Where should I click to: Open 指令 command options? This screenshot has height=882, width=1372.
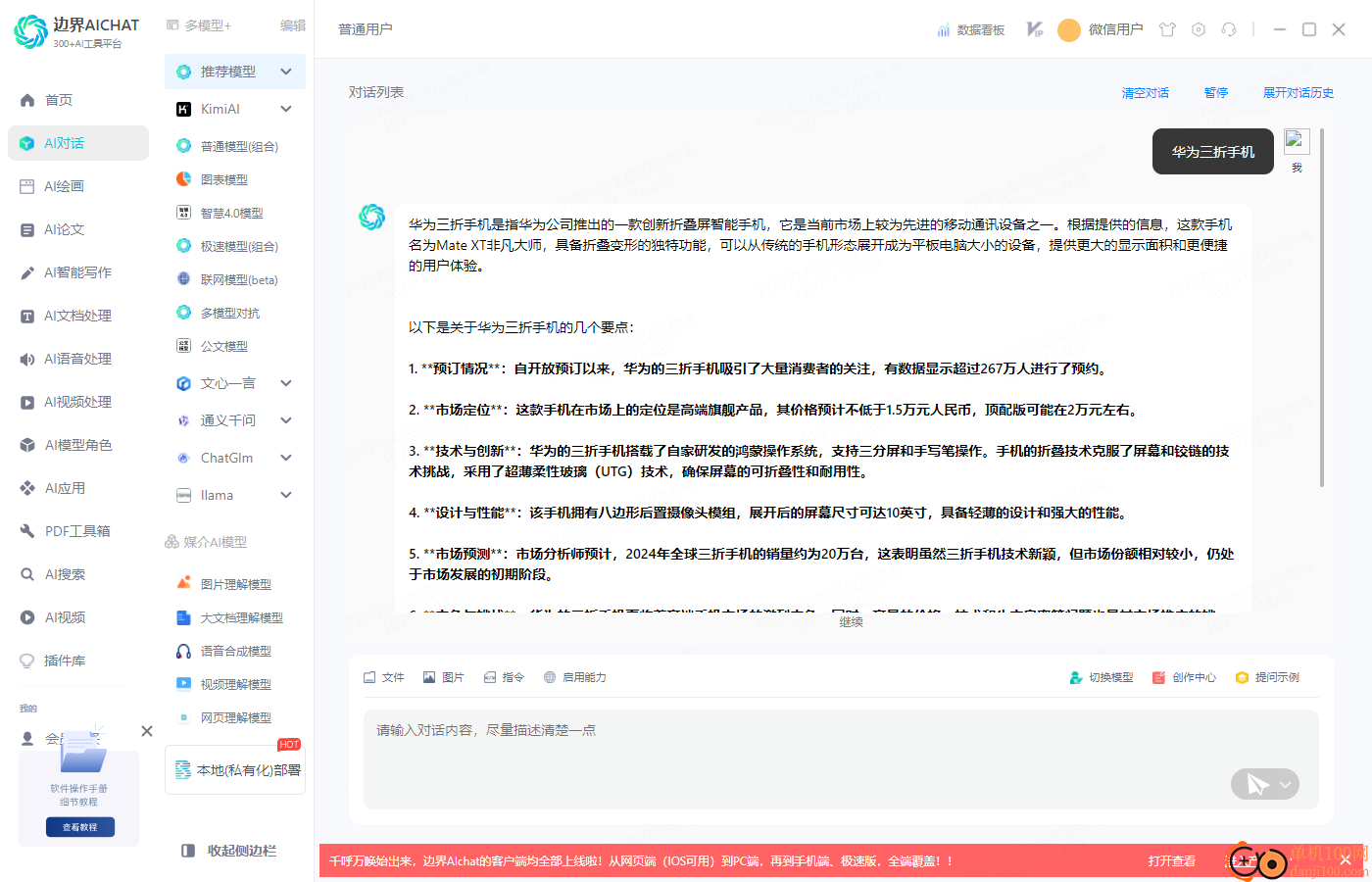coord(504,677)
